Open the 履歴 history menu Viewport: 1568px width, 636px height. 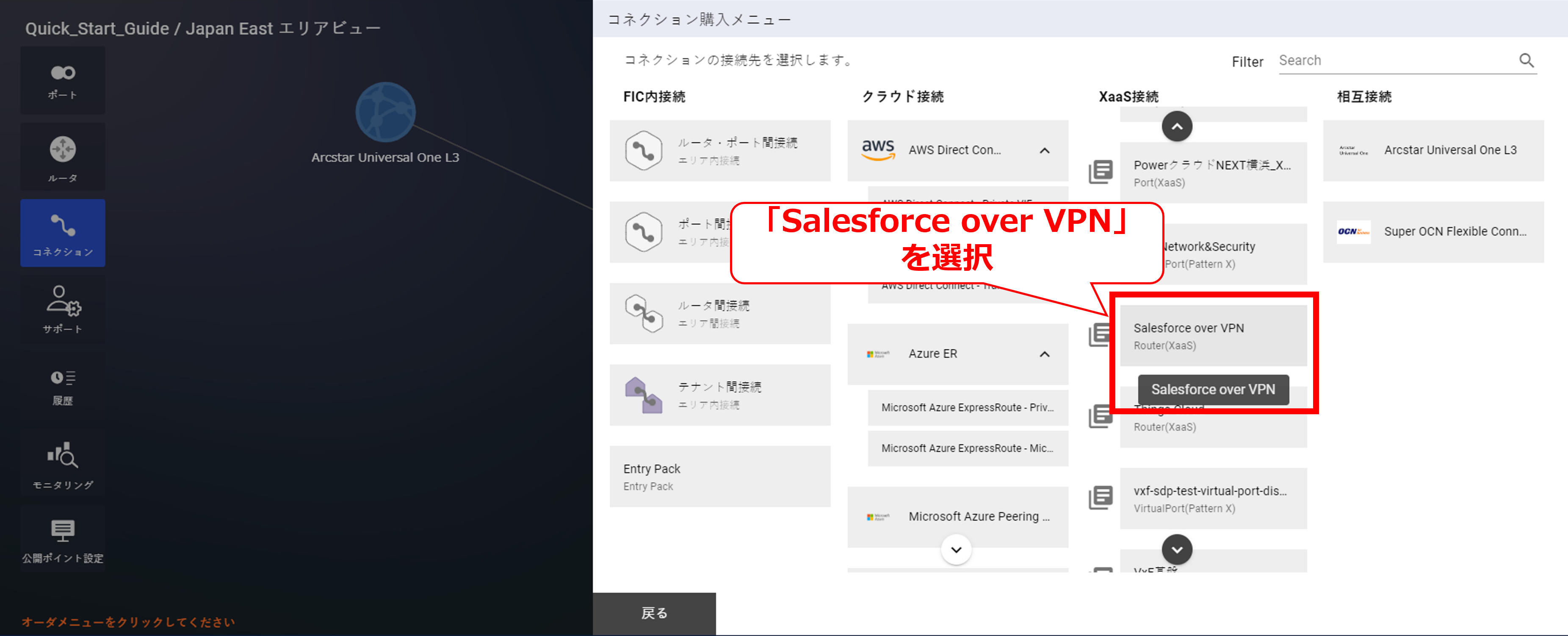[x=63, y=385]
